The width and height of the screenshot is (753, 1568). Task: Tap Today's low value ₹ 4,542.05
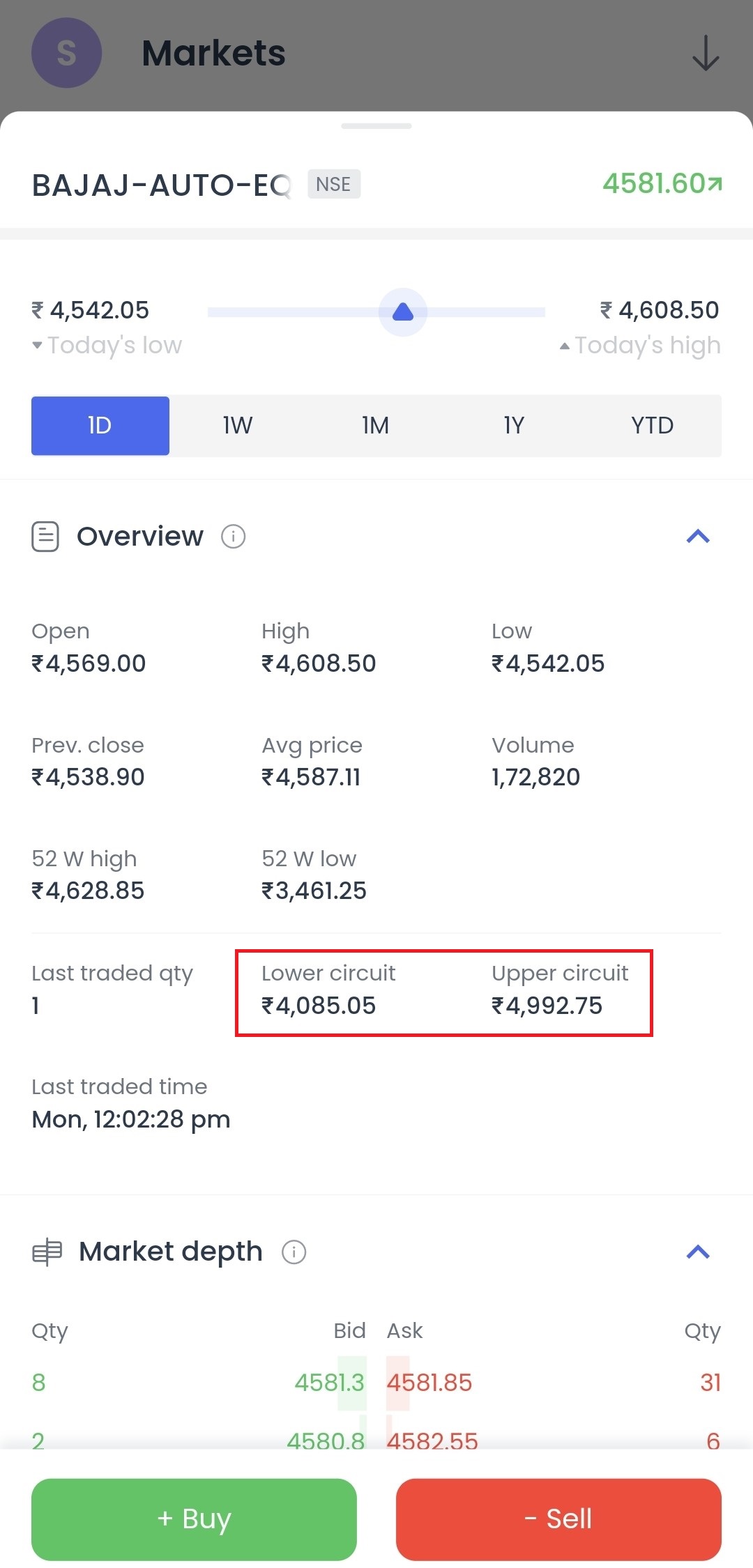pyautogui.click(x=91, y=310)
